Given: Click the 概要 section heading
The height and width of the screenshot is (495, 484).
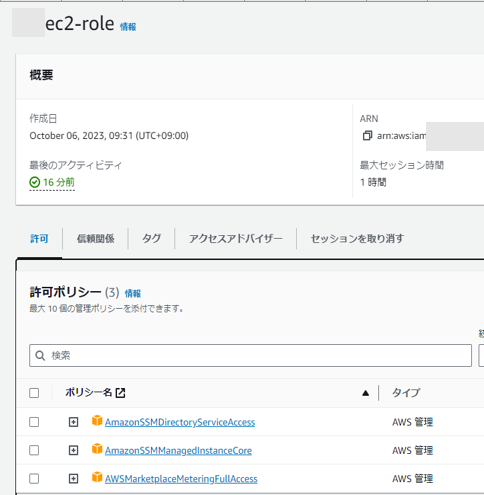Looking at the screenshot, I should click(x=41, y=75).
